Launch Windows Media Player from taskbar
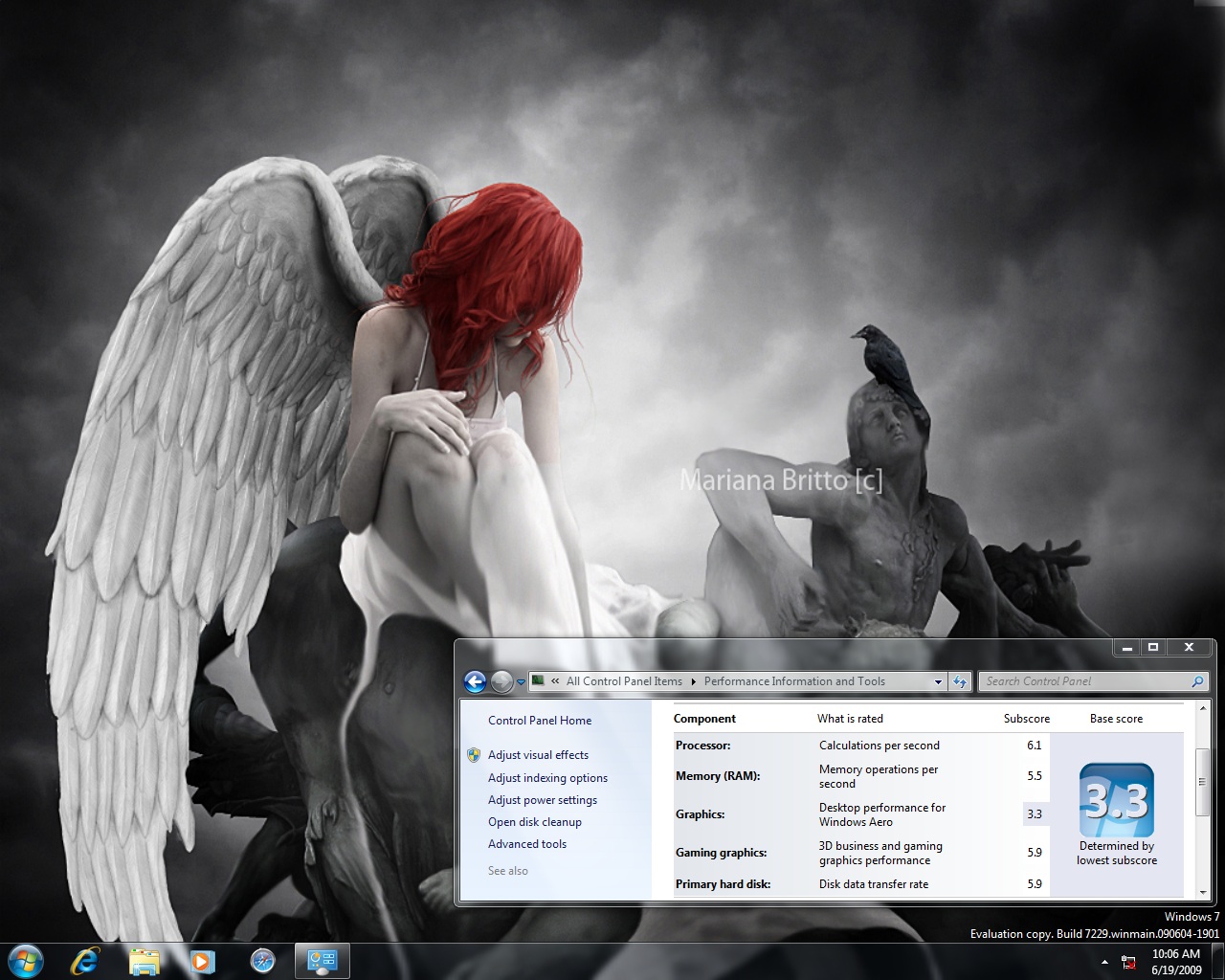Viewport: 1225px width, 980px height. tap(202, 961)
